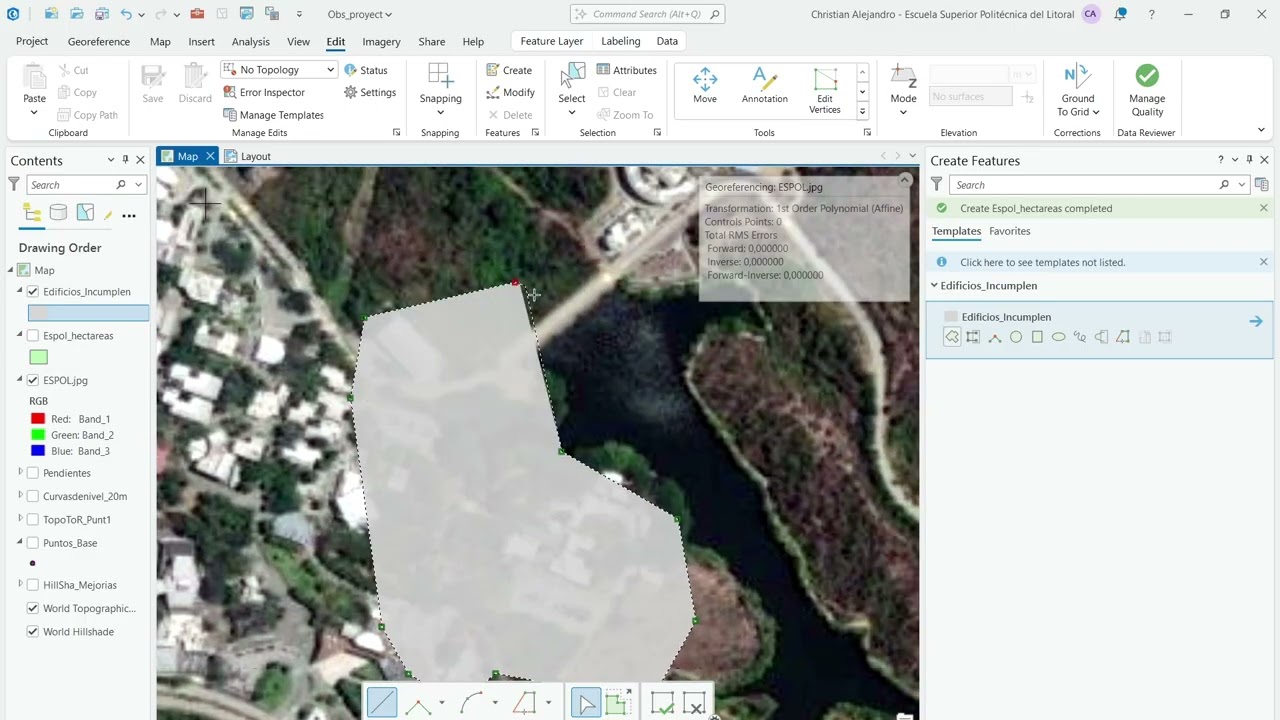
Task: Open the Attributes pane
Action: click(627, 70)
